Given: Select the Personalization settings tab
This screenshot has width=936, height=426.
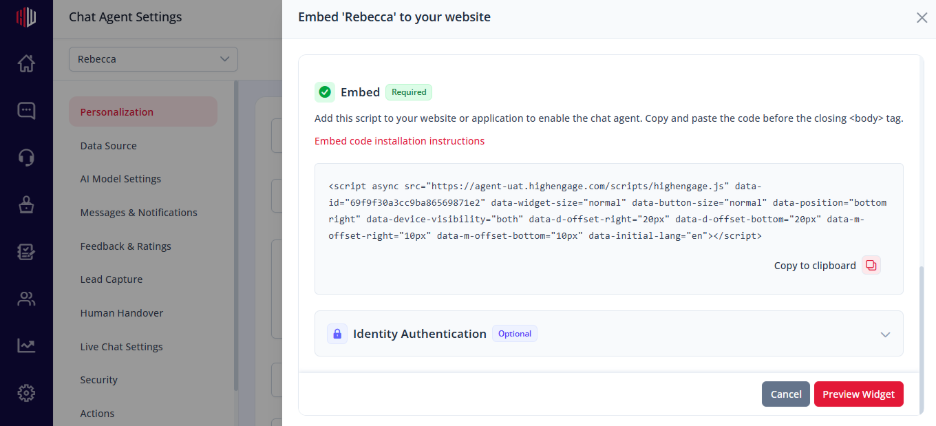Looking at the screenshot, I should 143,112.
